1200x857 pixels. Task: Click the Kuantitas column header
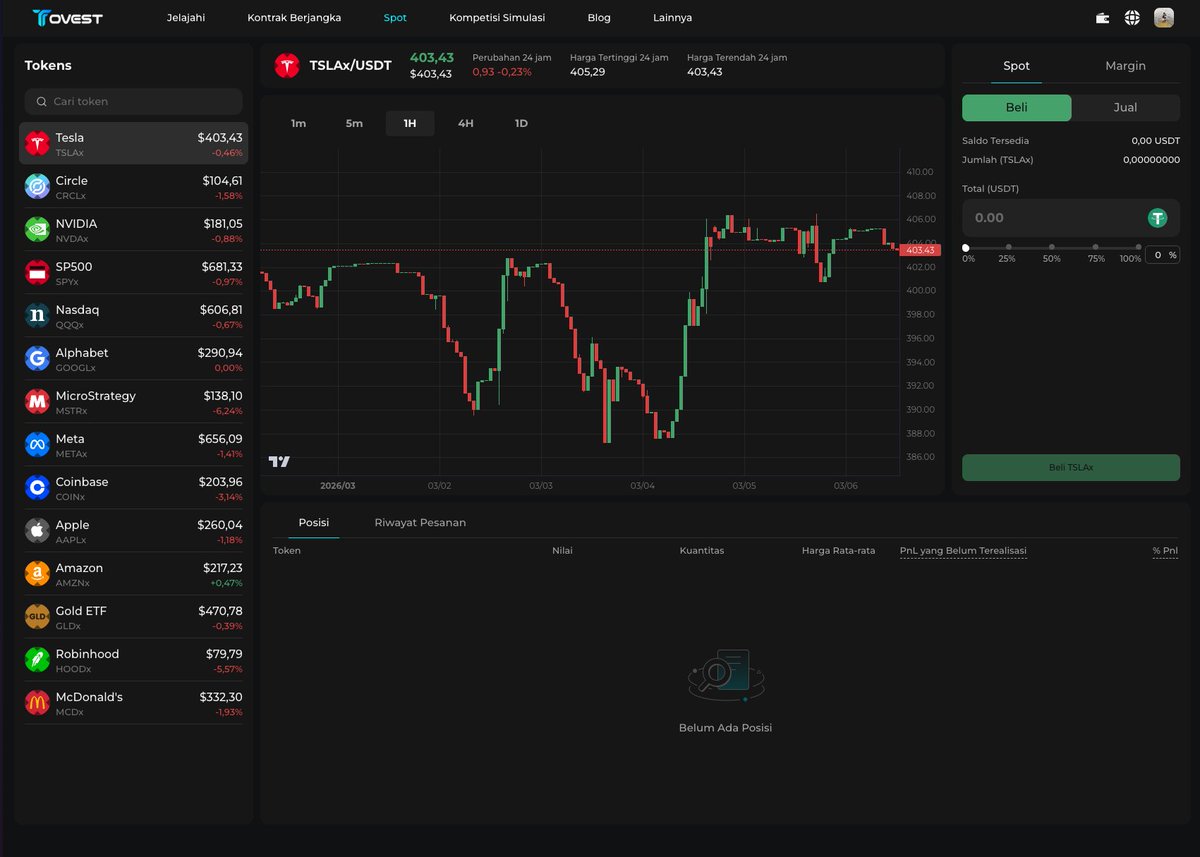[702, 551]
